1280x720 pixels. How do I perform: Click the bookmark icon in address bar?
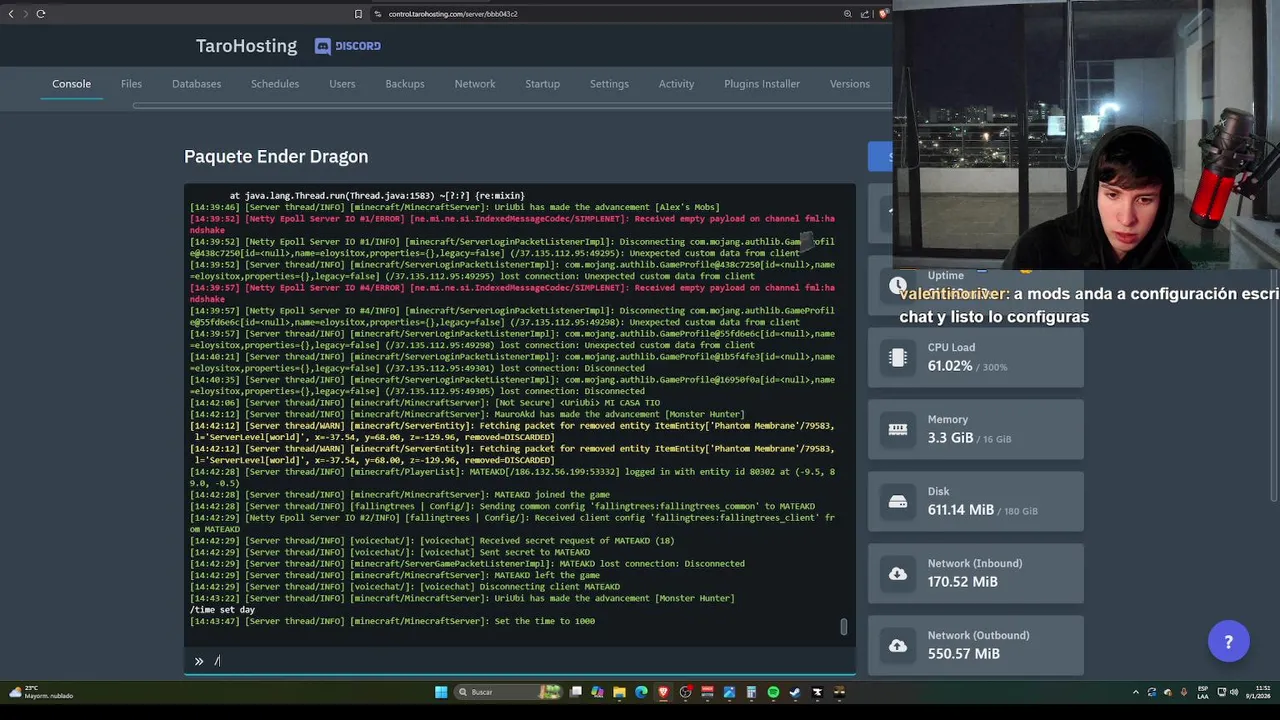(x=358, y=14)
